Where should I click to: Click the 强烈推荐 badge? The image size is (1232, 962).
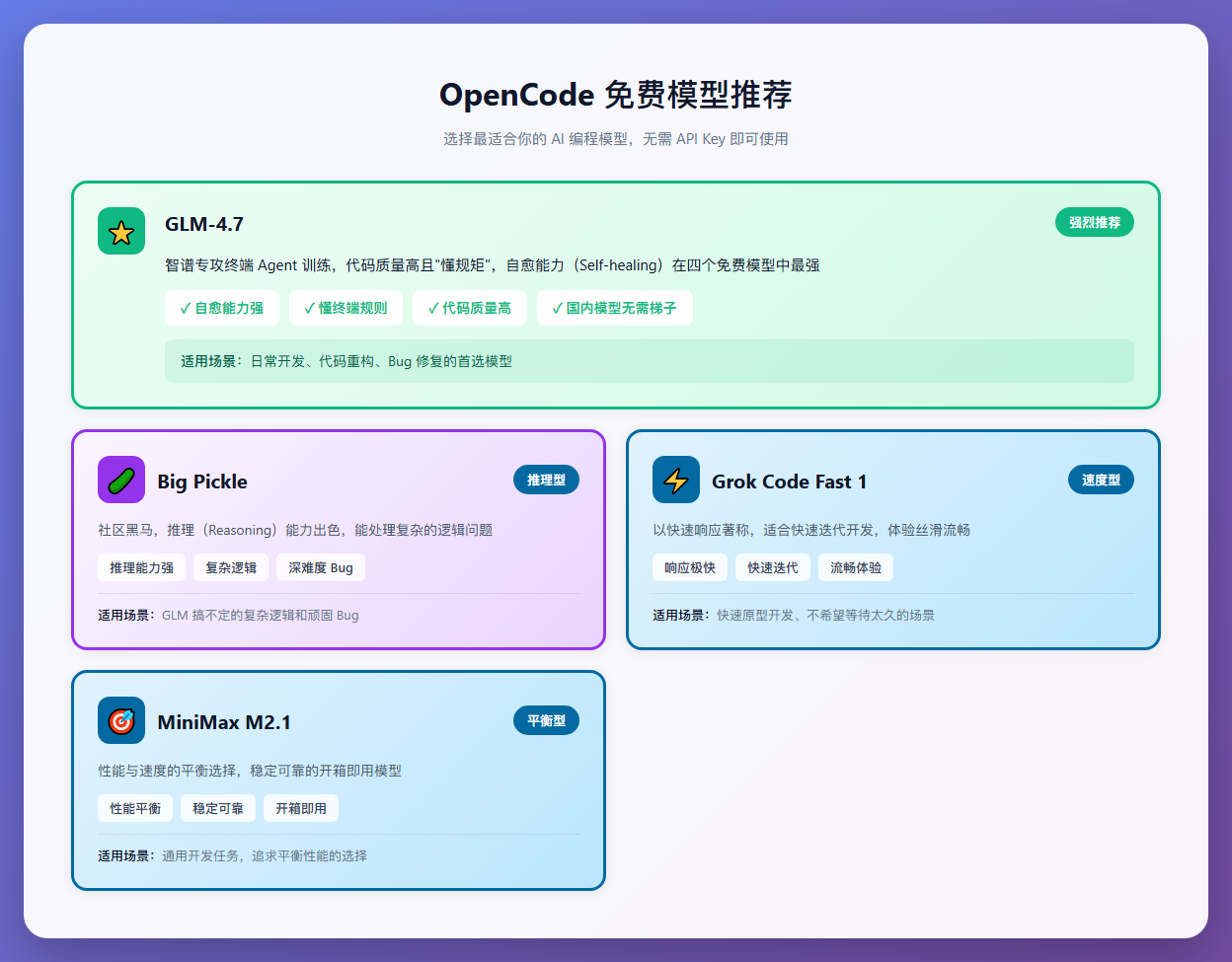click(1095, 222)
